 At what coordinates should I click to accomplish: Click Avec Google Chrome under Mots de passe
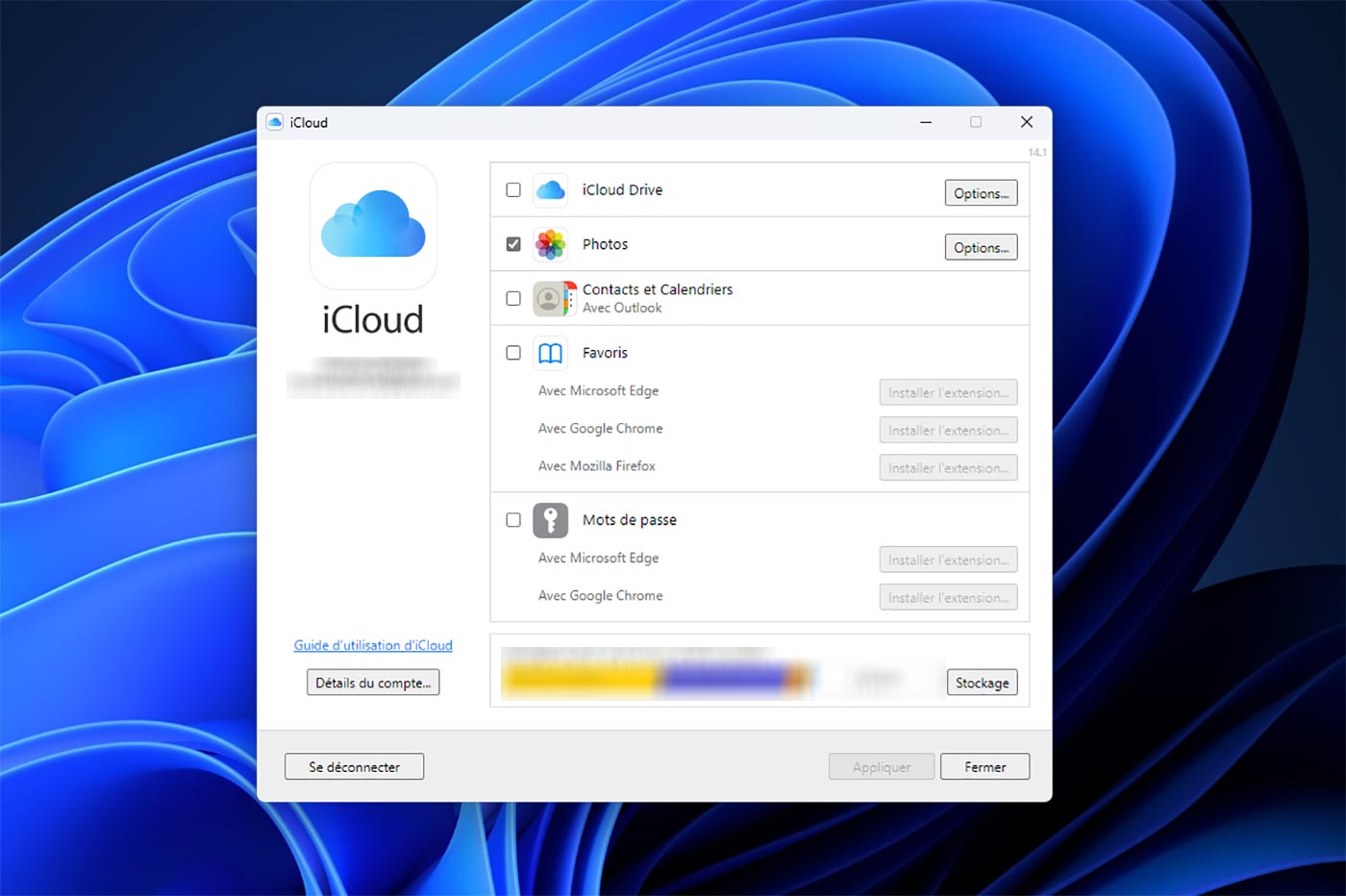[x=600, y=596]
